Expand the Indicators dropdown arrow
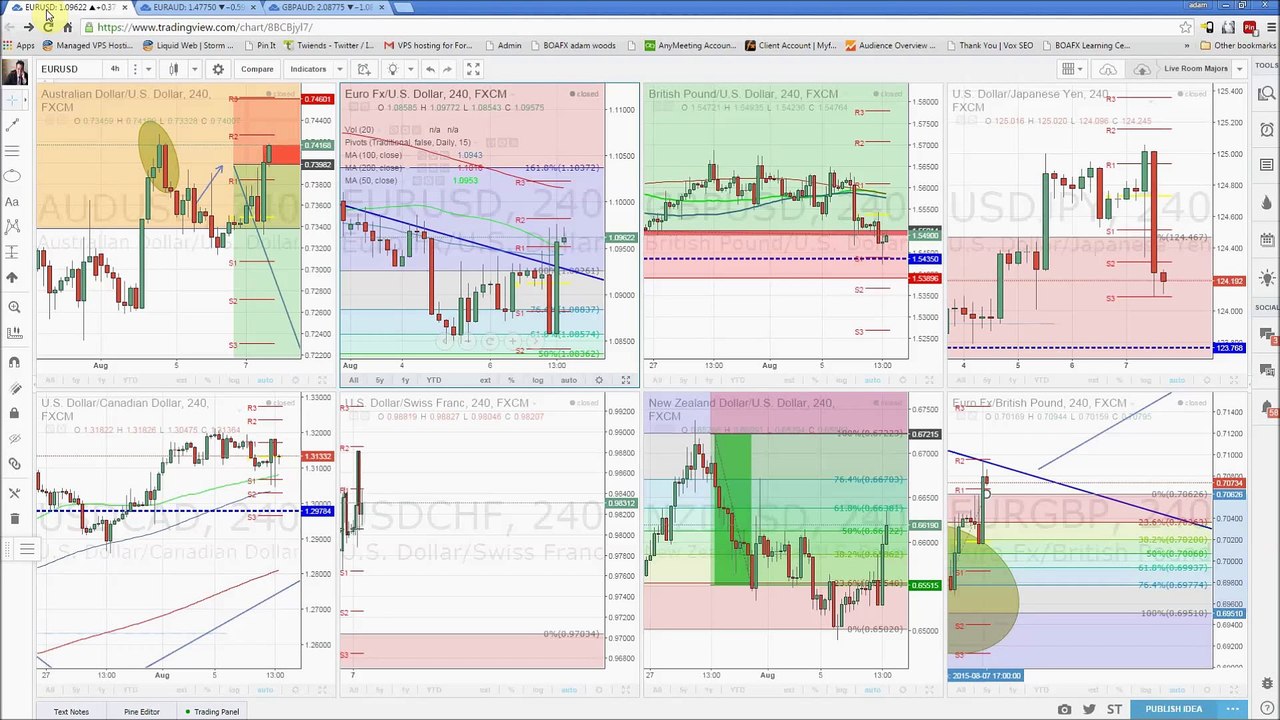Image resolution: width=1280 pixels, height=720 pixels. point(339,69)
